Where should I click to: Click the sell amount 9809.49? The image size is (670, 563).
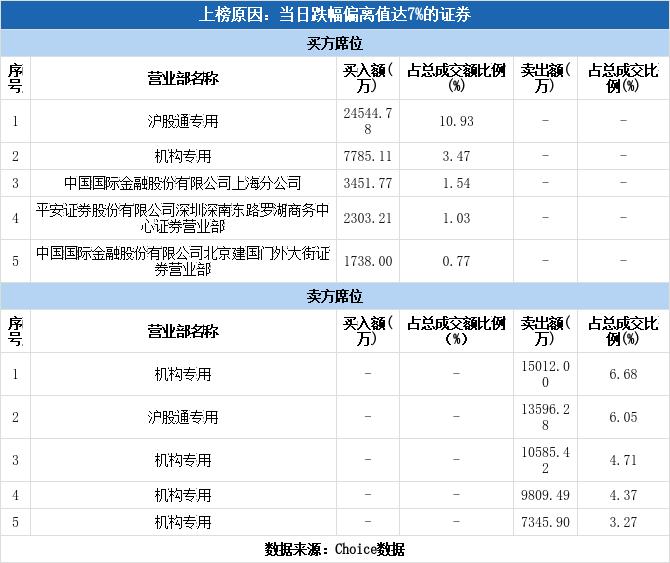click(x=545, y=495)
